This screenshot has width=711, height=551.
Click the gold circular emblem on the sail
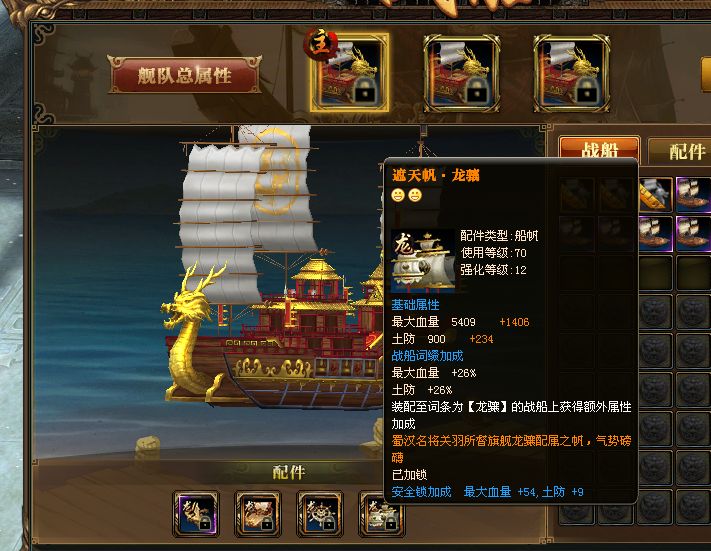tap(277, 171)
